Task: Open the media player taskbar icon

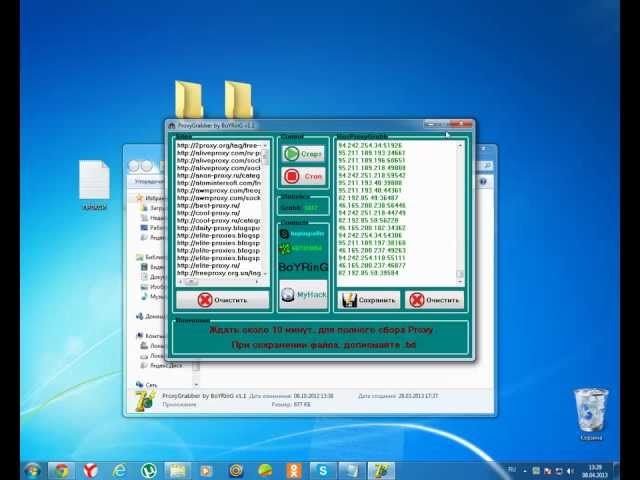Action: click(x=206, y=471)
